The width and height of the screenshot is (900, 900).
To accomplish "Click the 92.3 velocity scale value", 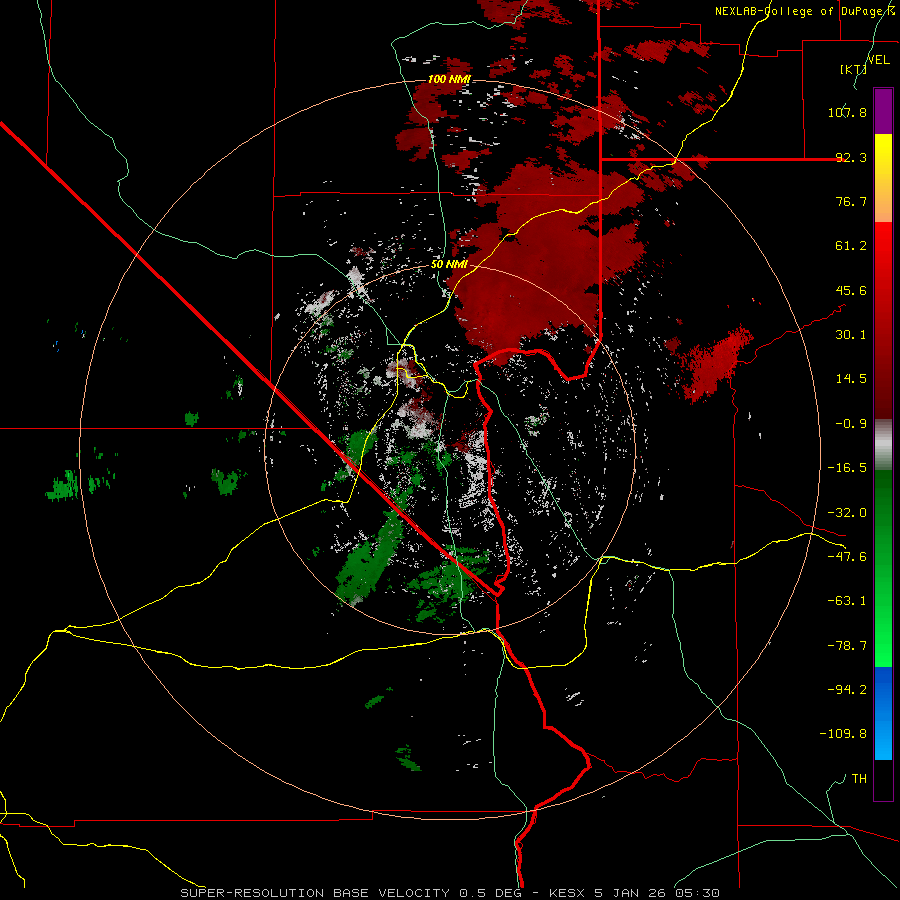I will pos(851,157).
